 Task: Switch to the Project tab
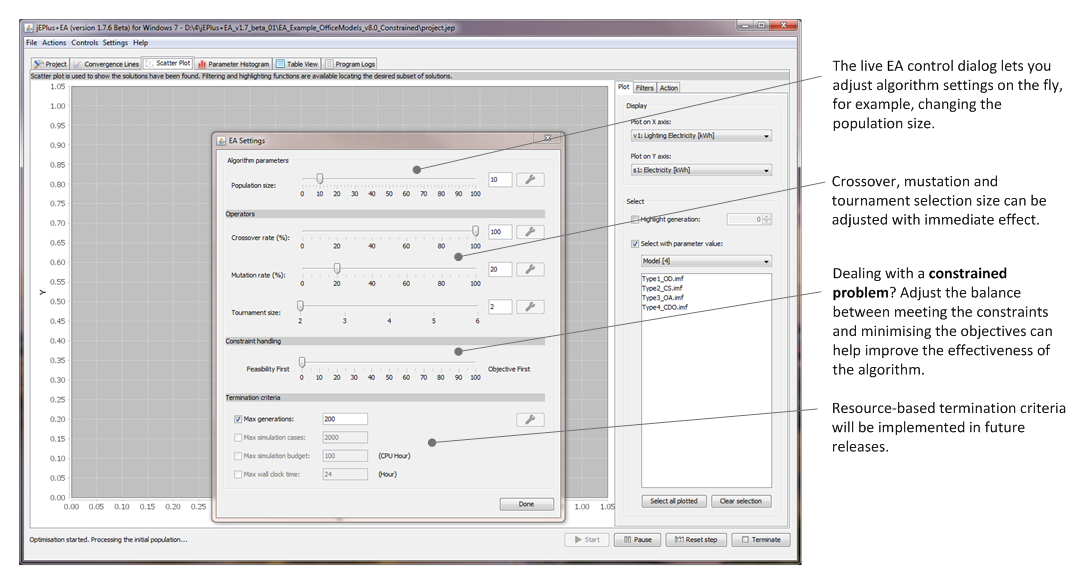50,64
